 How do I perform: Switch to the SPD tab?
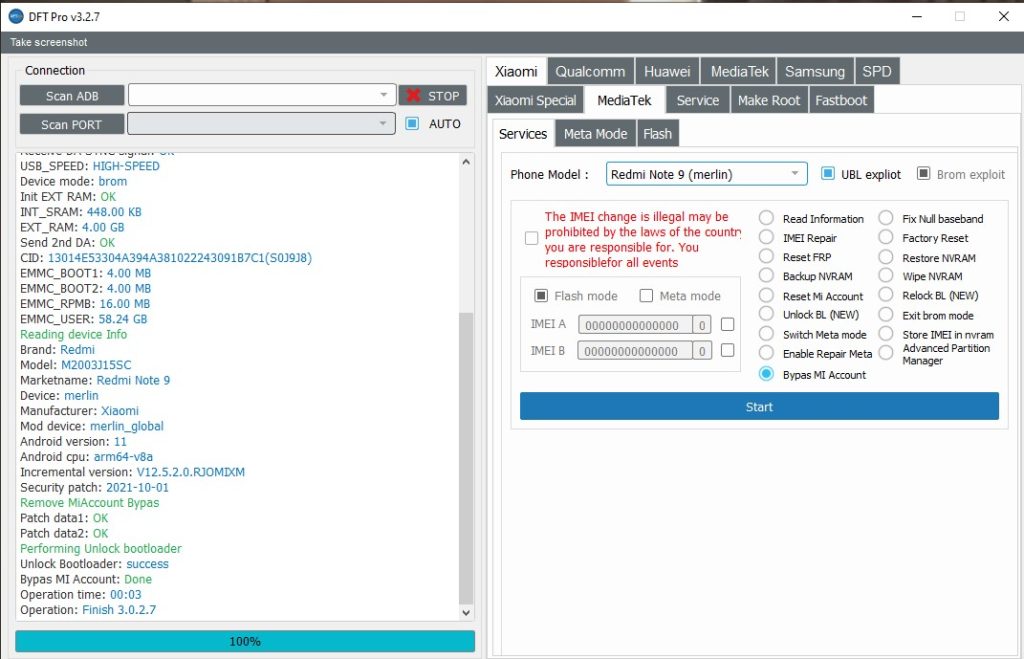[x=877, y=71]
